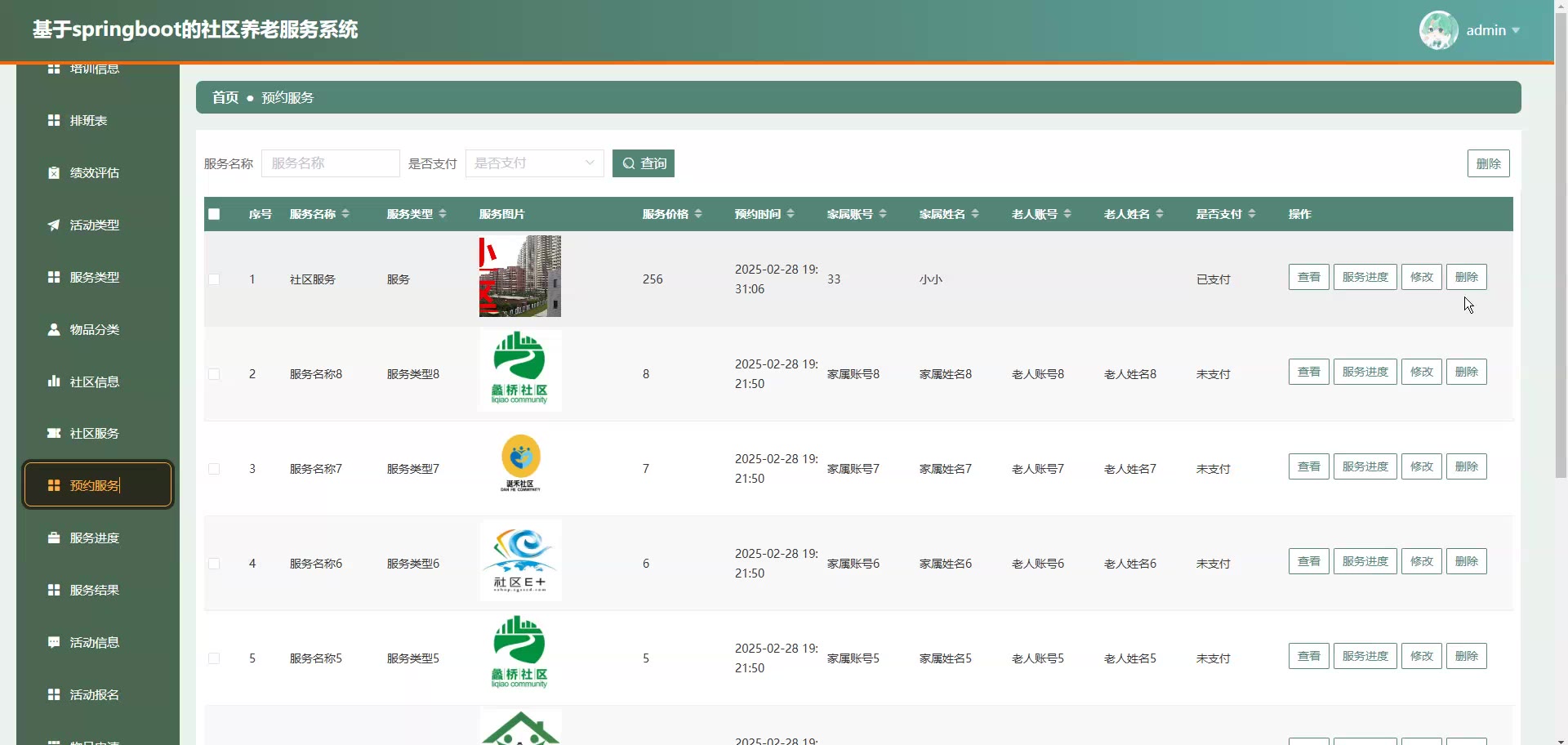
Task: Check the checkbox for row 1 社区服务
Action: pos(214,279)
